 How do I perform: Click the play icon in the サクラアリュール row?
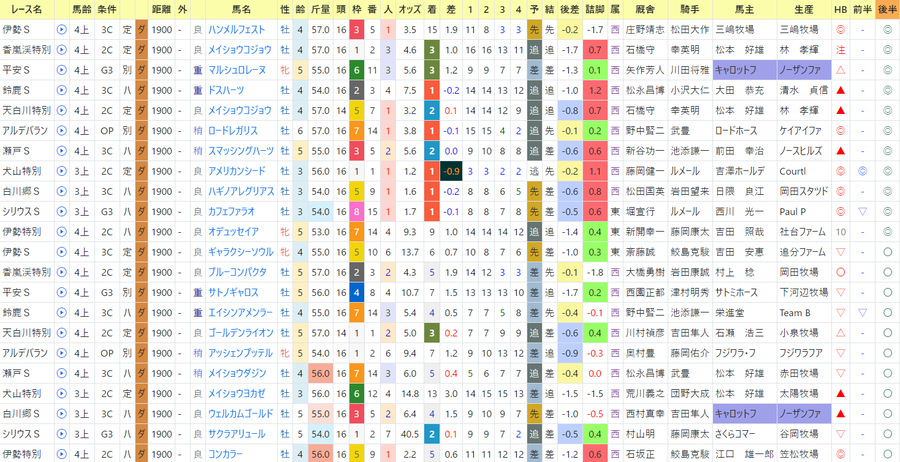tap(62, 434)
